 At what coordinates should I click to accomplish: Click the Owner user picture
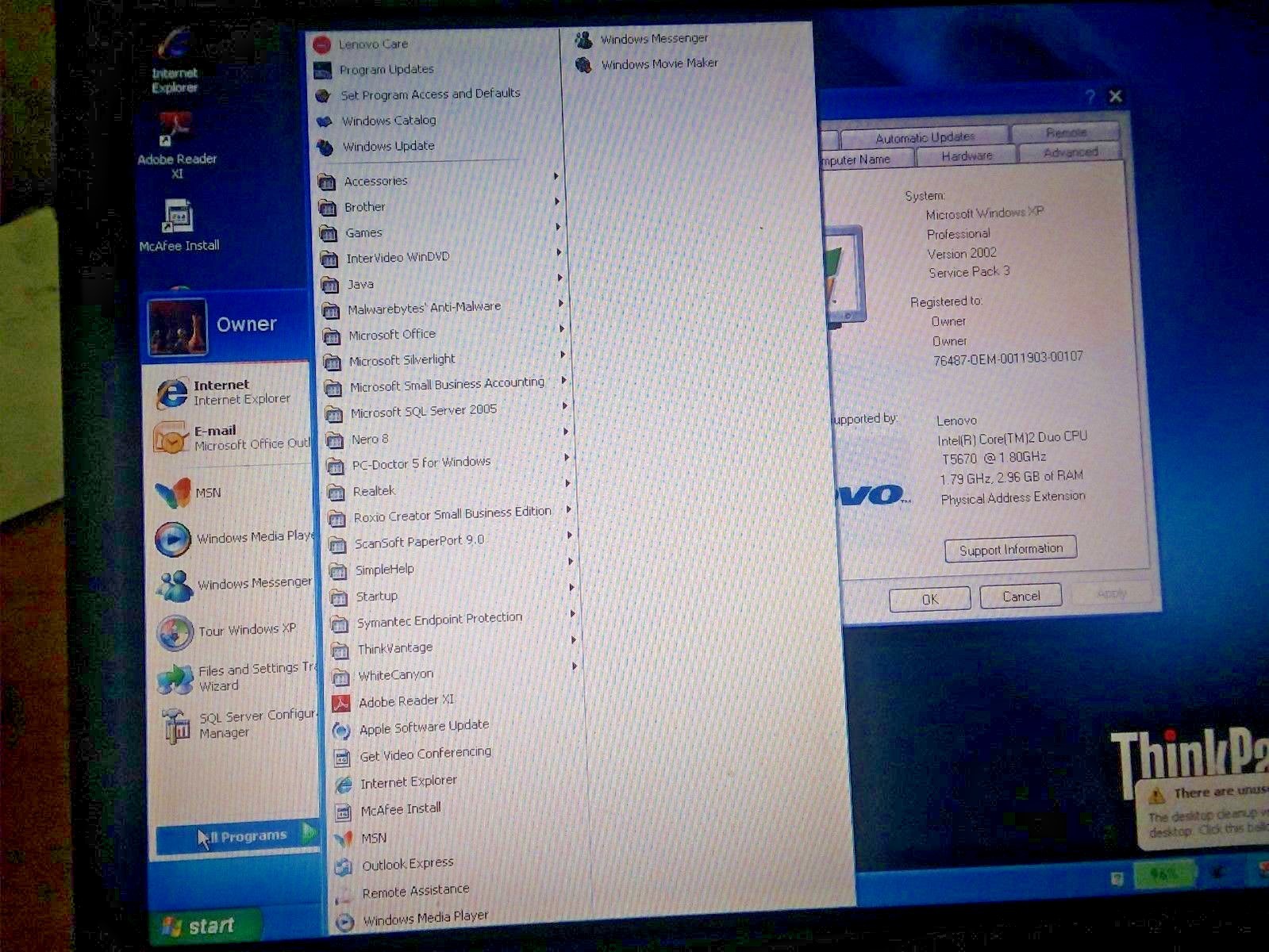pyautogui.click(x=177, y=327)
